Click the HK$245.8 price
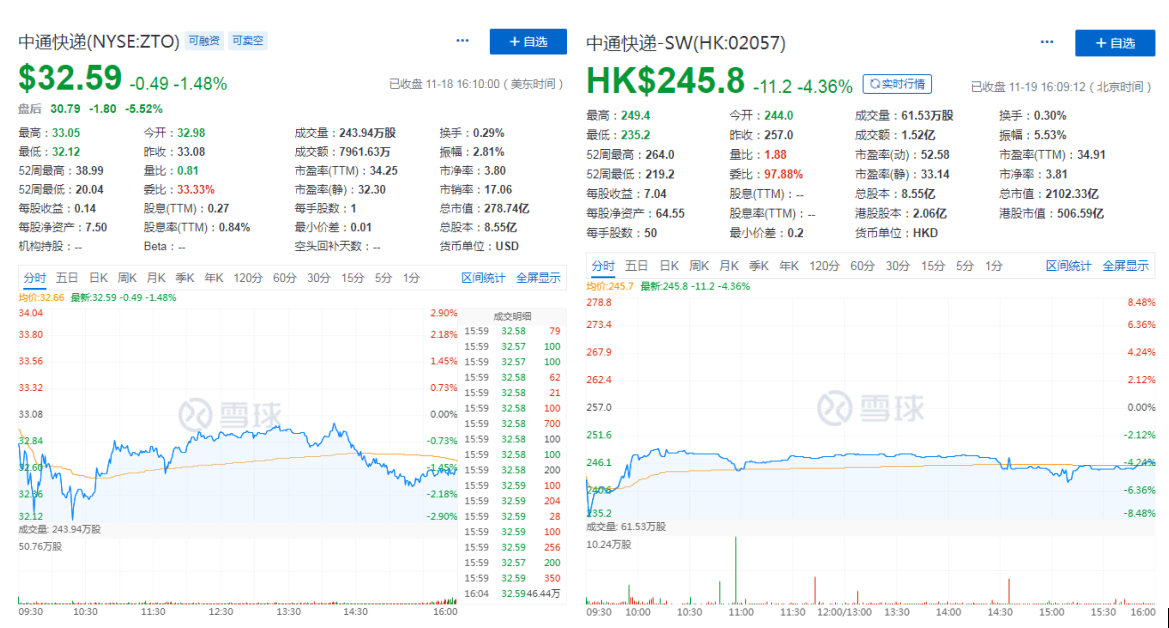1169x628 pixels. coord(665,81)
